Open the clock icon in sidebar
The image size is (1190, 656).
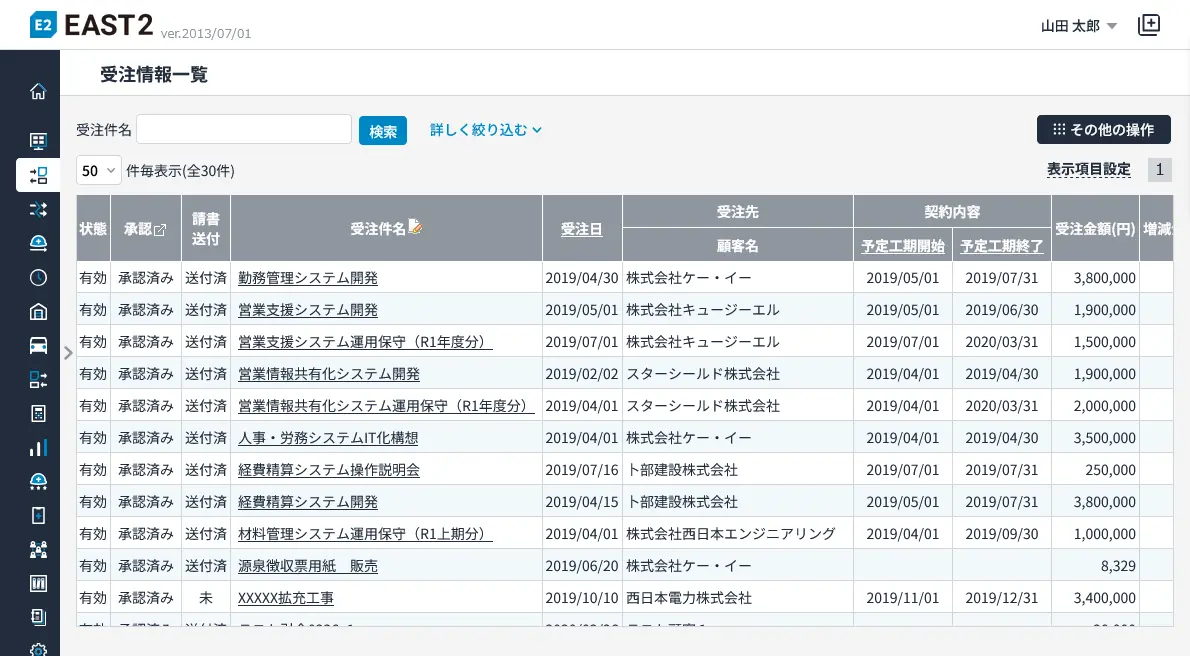pos(38,277)
